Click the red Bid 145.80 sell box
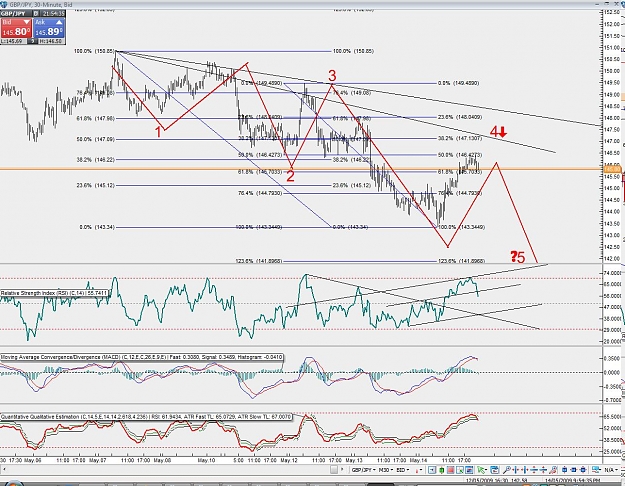 click(16, 28)
